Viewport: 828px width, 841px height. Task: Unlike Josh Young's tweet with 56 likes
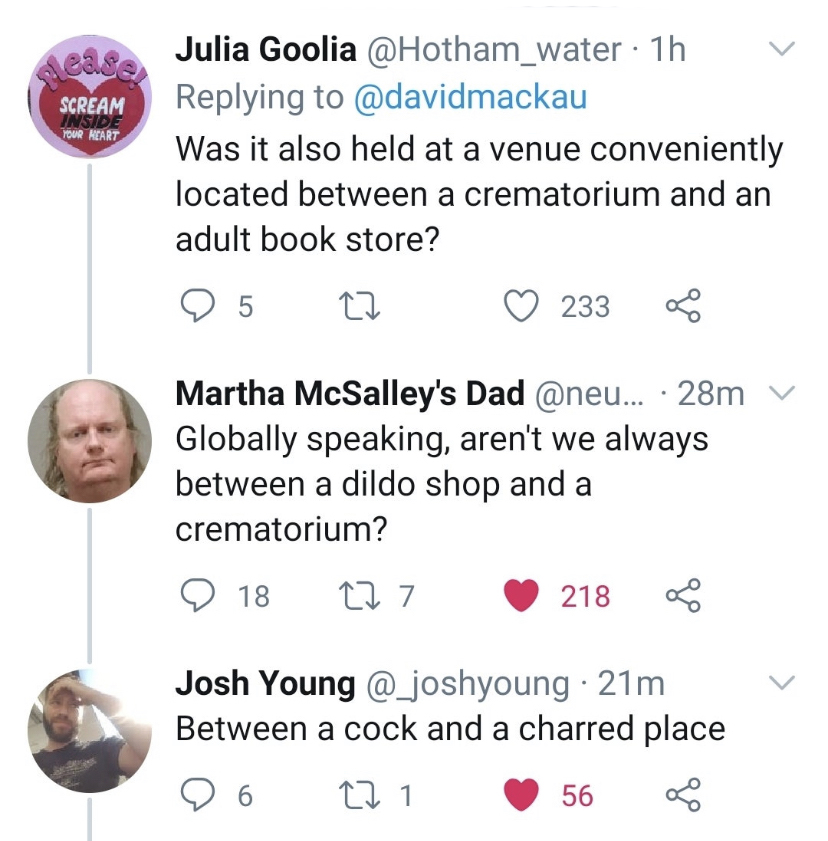click(x=521, y=795)
